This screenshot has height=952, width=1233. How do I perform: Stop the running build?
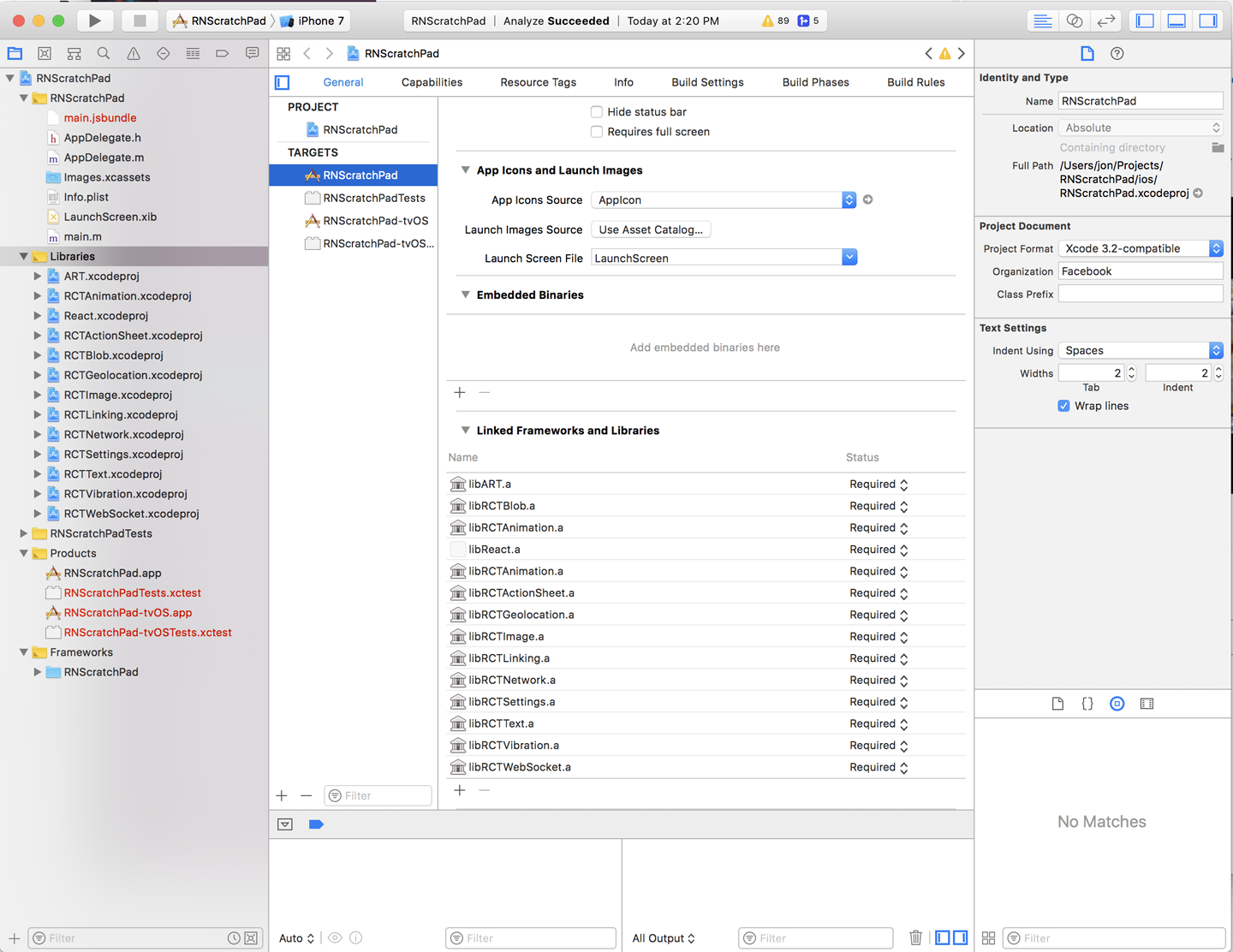139,21
